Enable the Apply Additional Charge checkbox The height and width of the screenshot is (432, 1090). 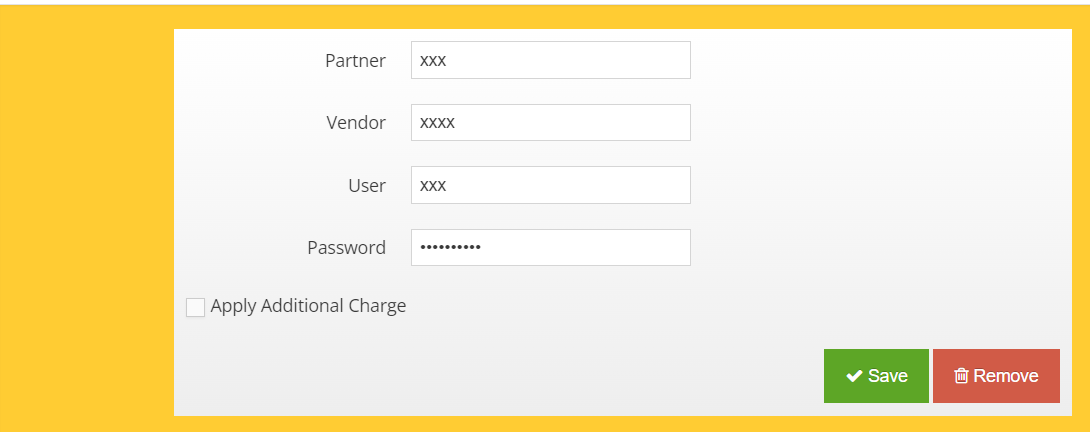(x=195, y=307)
